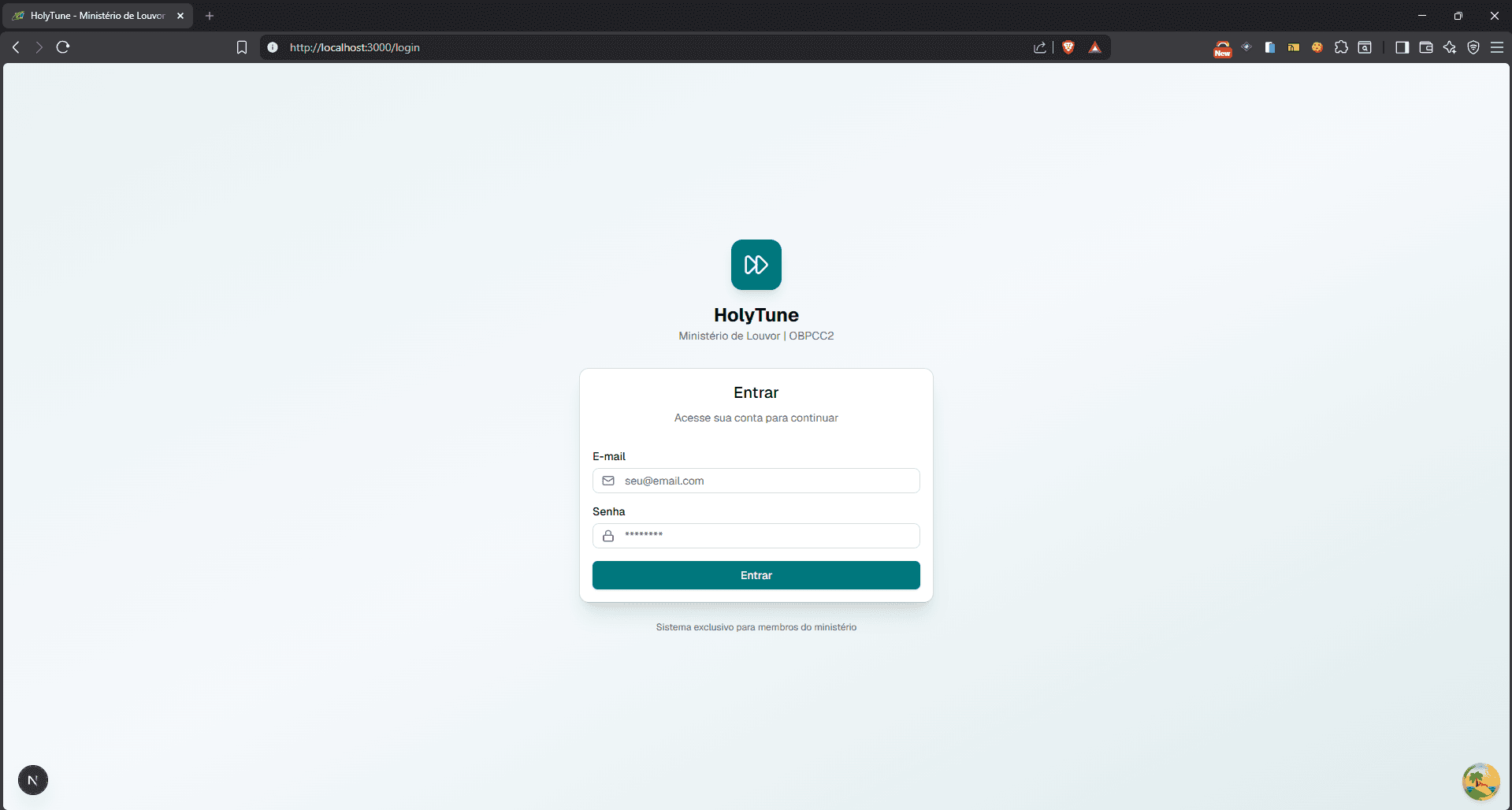Click 'Ministério de Louvor | OBPCC2' subtitle
Image resolution: width=1512 pixels, height=810 pixels.
pos(756,336)
